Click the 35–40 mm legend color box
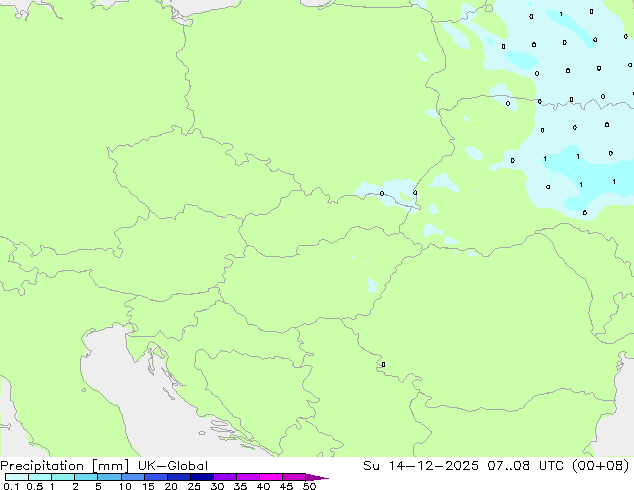 click(x=247, y=477)
